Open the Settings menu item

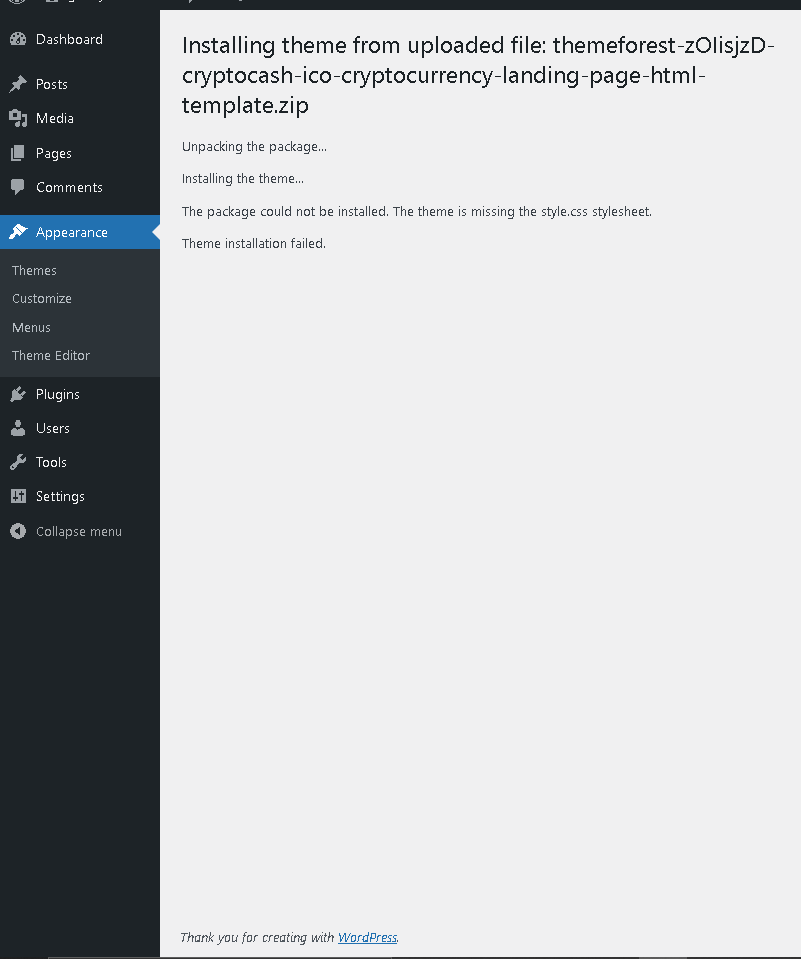60,497
